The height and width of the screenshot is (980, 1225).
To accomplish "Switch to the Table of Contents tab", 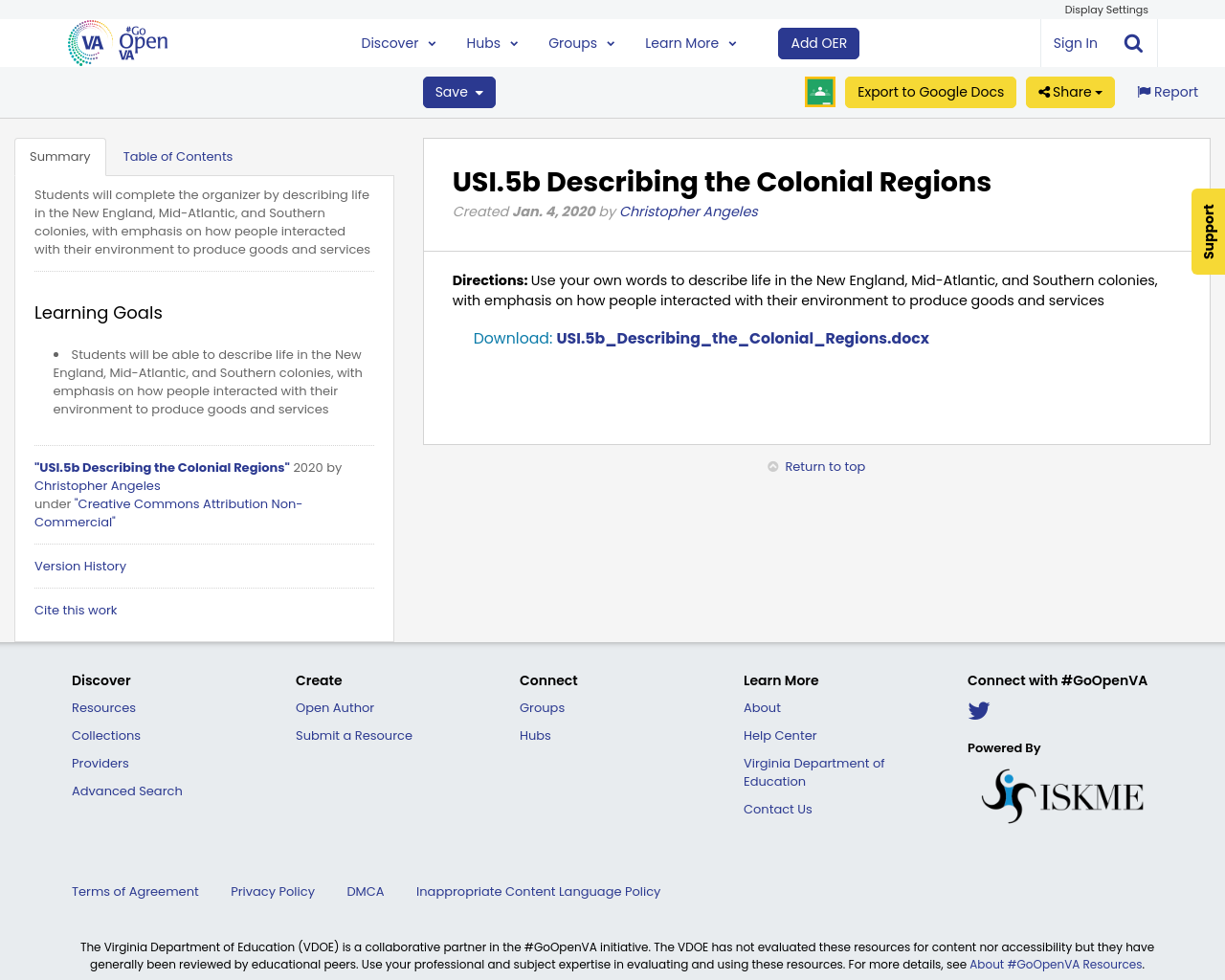I will tap(178, 155).
